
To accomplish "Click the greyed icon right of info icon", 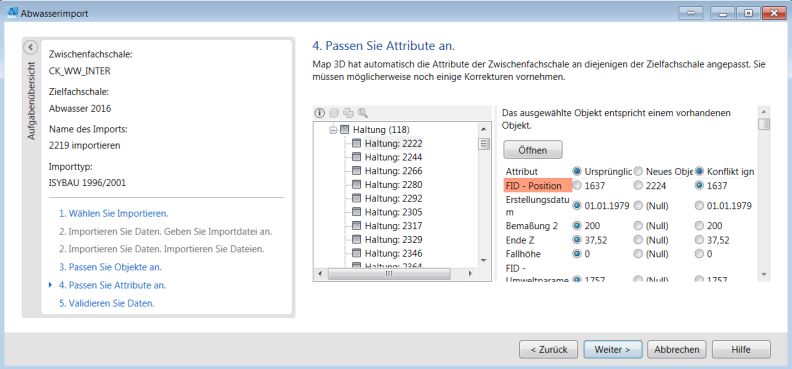I will [x=333, y=113].
